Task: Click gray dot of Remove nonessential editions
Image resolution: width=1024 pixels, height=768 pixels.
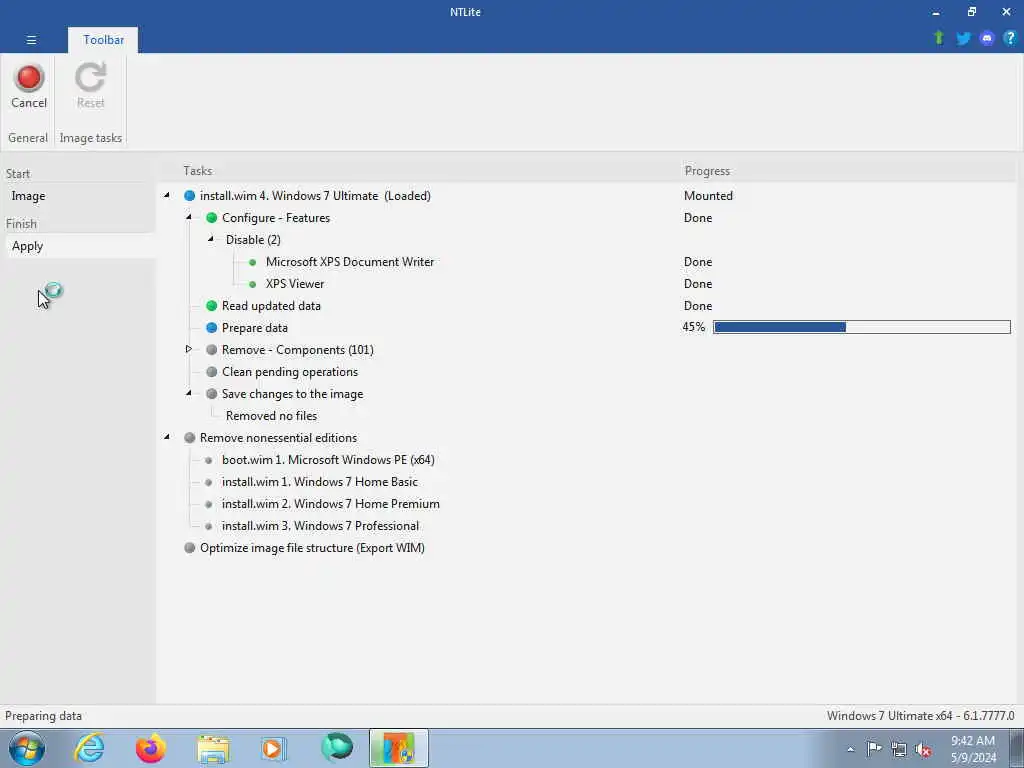Action: (189, 438)
